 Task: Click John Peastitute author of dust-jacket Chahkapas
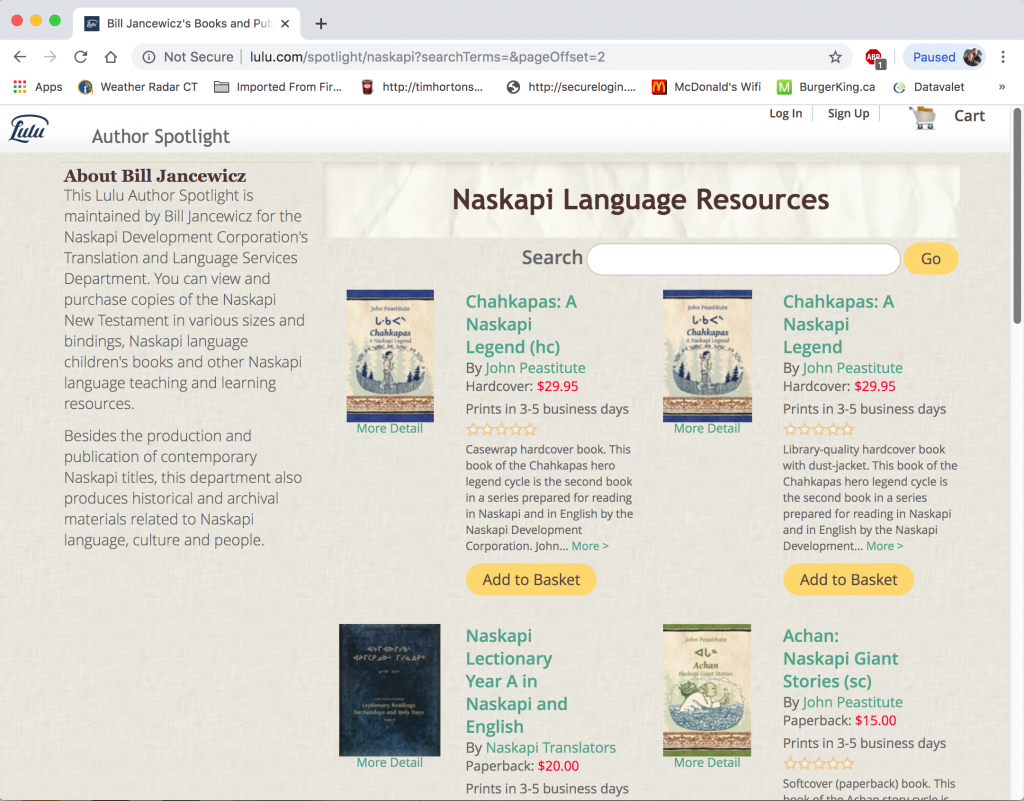[x=853, y=368]
